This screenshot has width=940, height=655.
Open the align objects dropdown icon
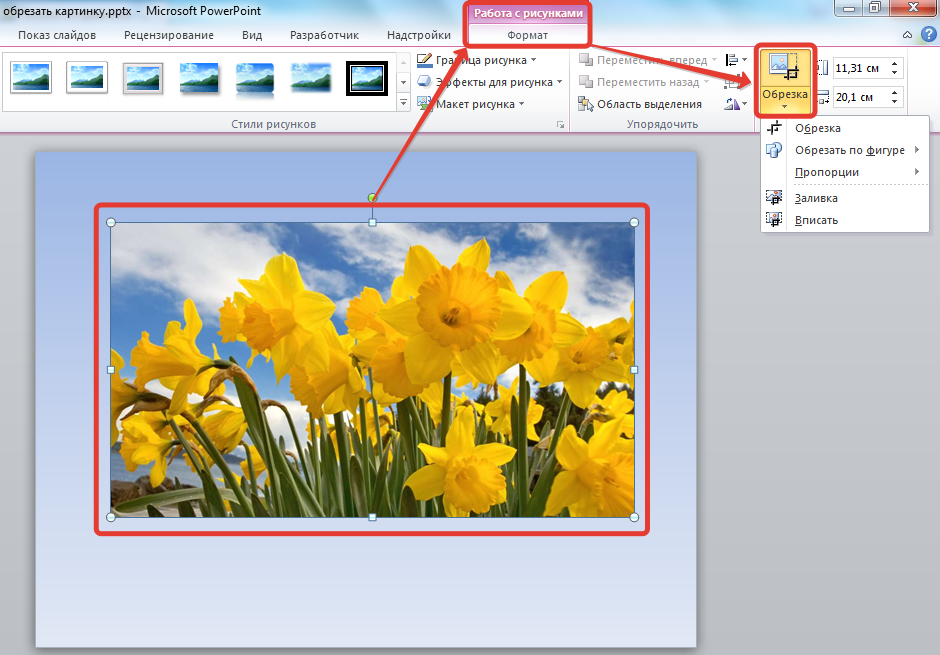(x=736, y=60)
